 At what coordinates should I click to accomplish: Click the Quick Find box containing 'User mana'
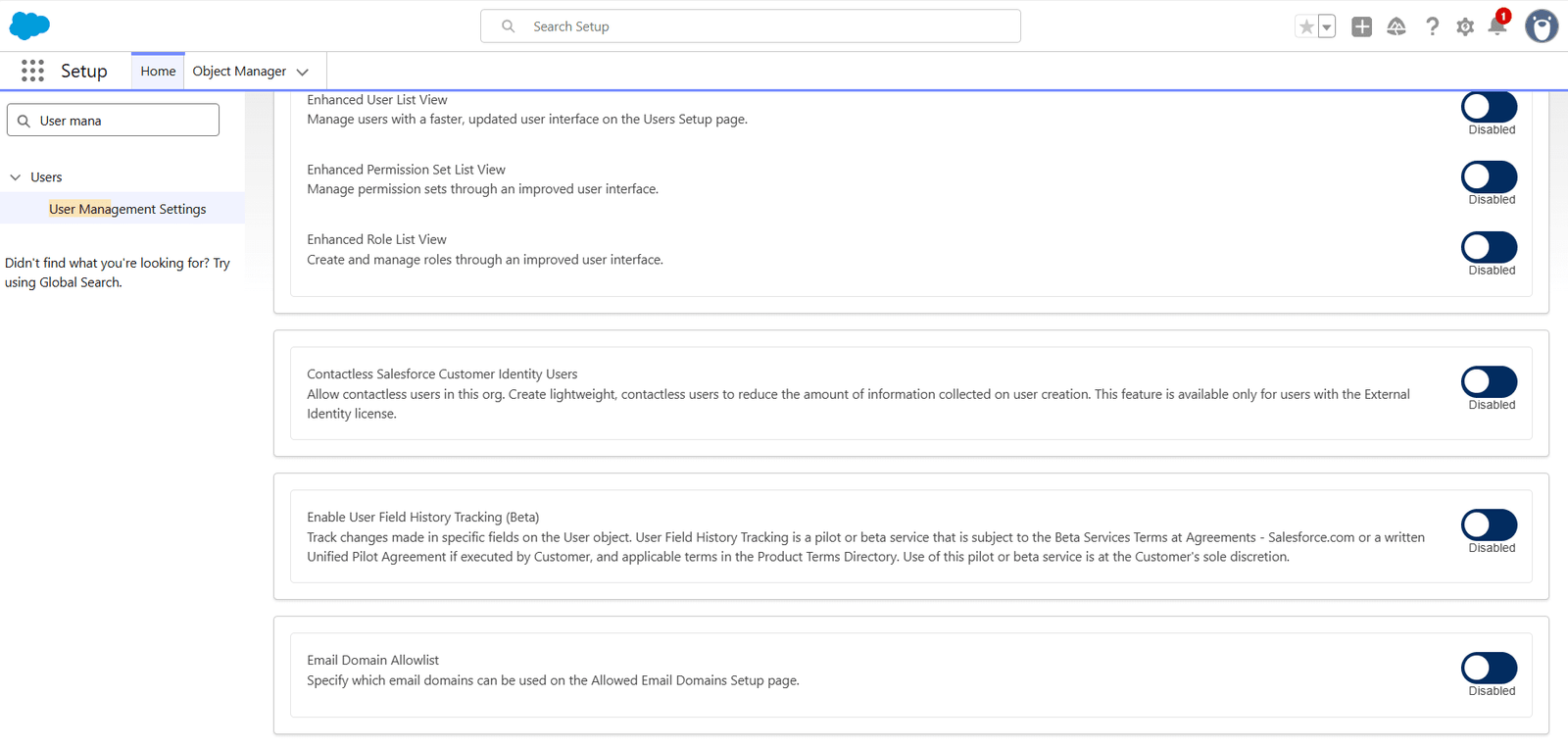click(113, 121)
